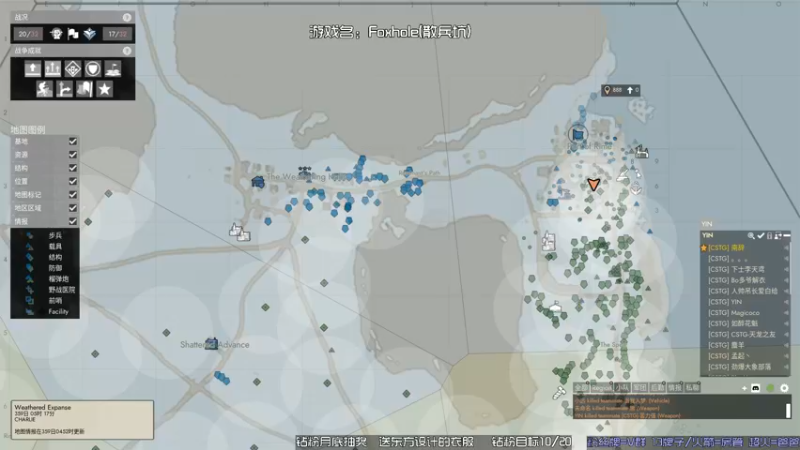Click the blue layered emblem in war status
The image size is (800, 450).
[x=90, y=34]
